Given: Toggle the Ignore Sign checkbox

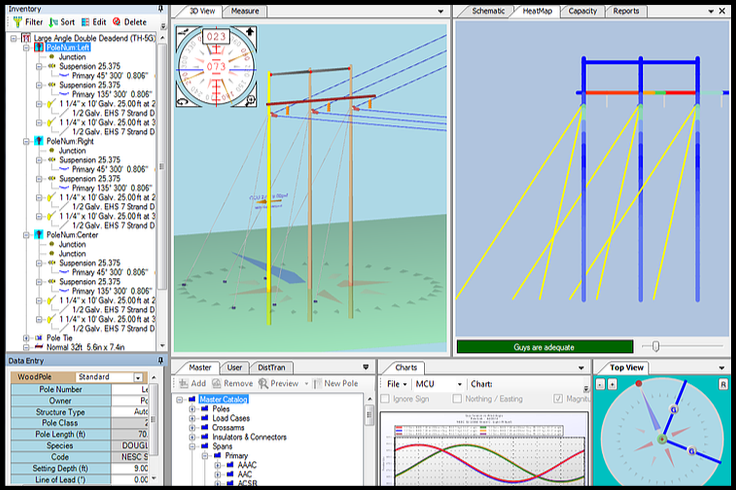Looking at the screenshot, I should (387, 400).
